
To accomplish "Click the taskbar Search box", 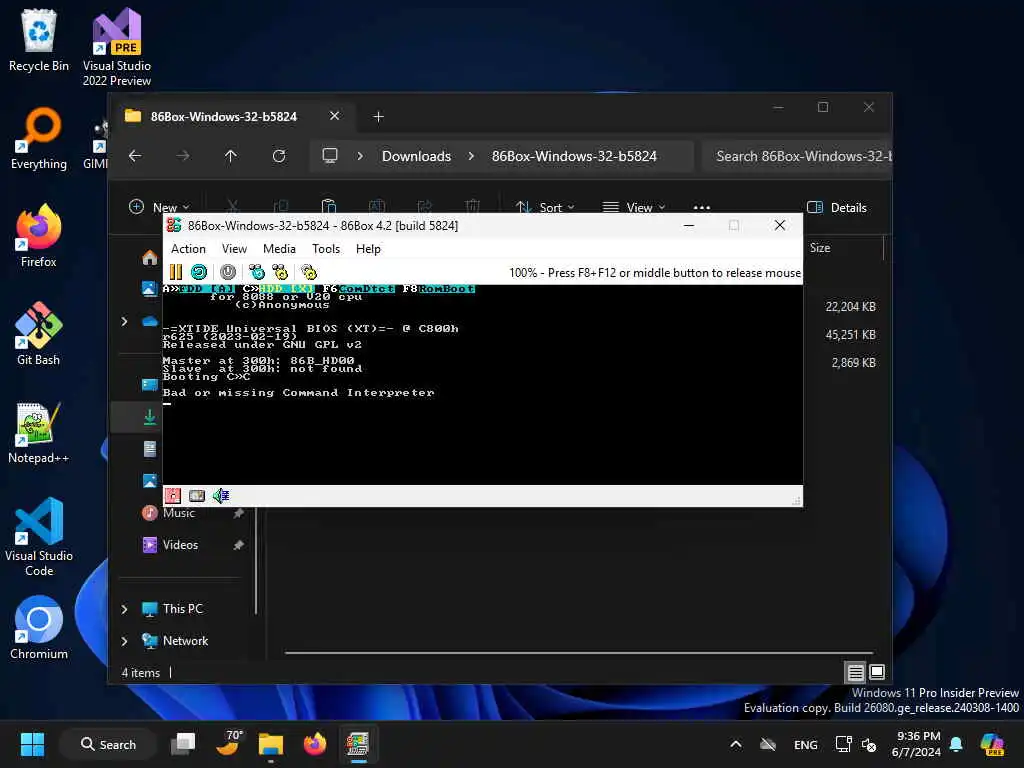I will [108, 744].
